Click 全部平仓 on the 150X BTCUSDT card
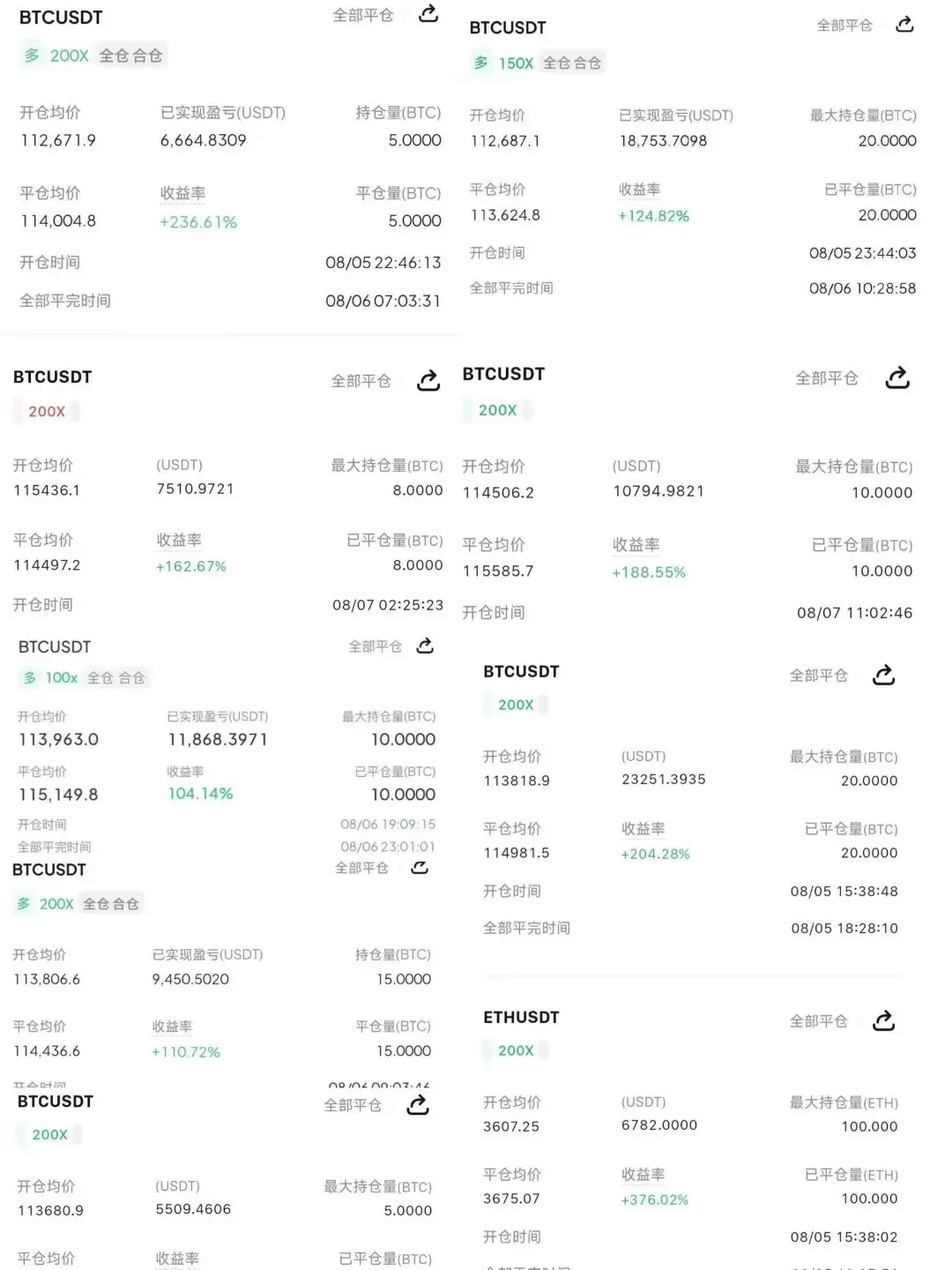 [x=844, y=26]
